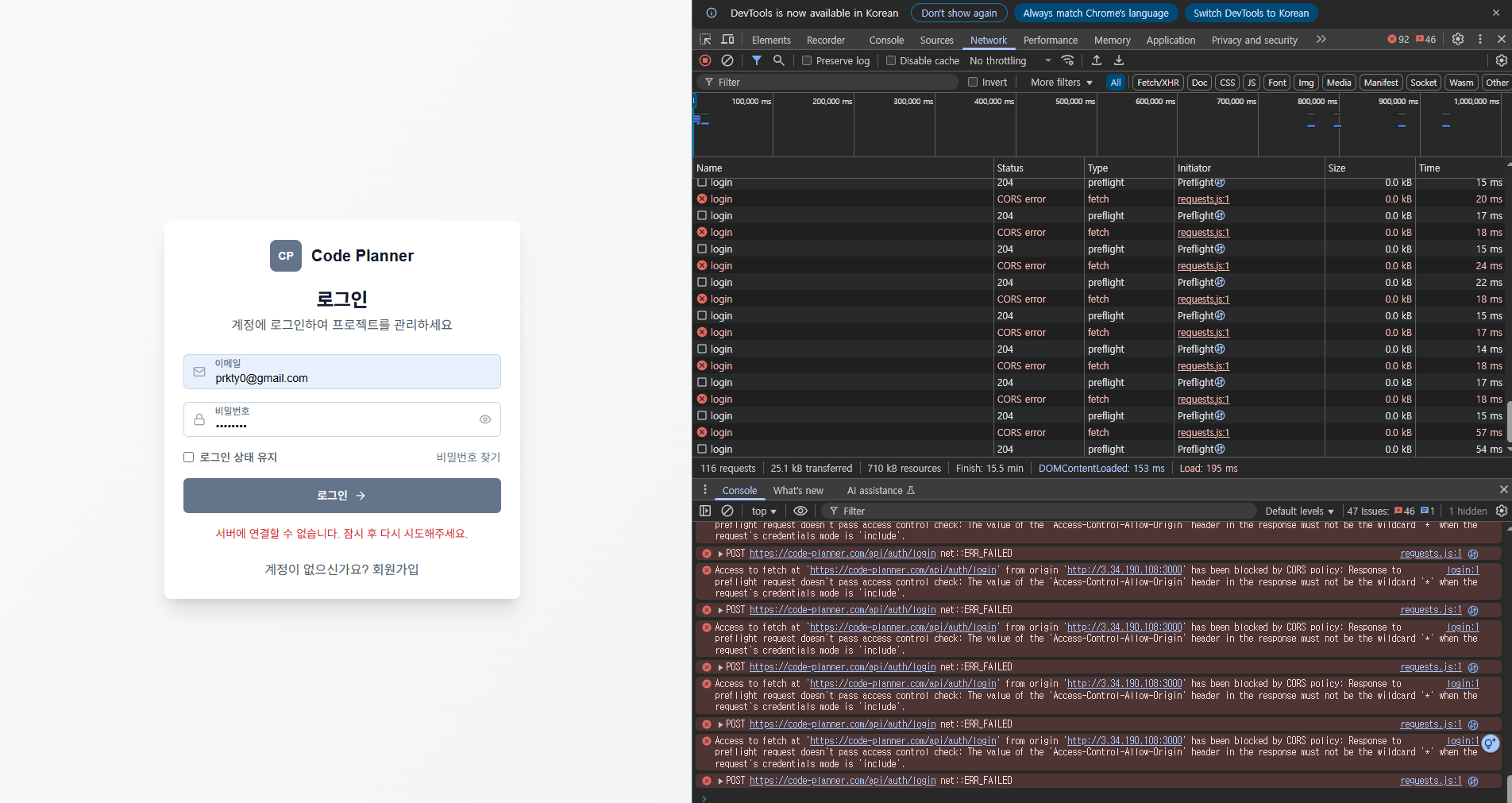
Task: Open DevTools customize three-dot menu
Action: (1480, 39)
